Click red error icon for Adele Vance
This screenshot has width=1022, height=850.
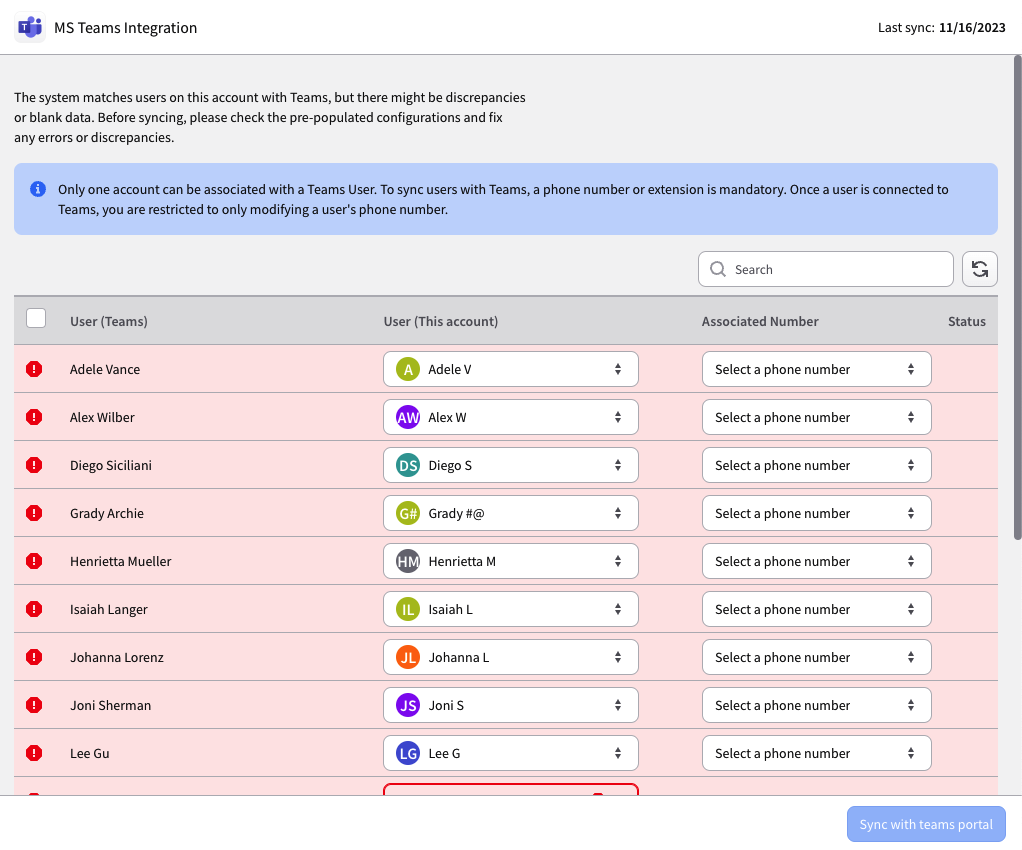pyautogui.click(x=34, y=369)
